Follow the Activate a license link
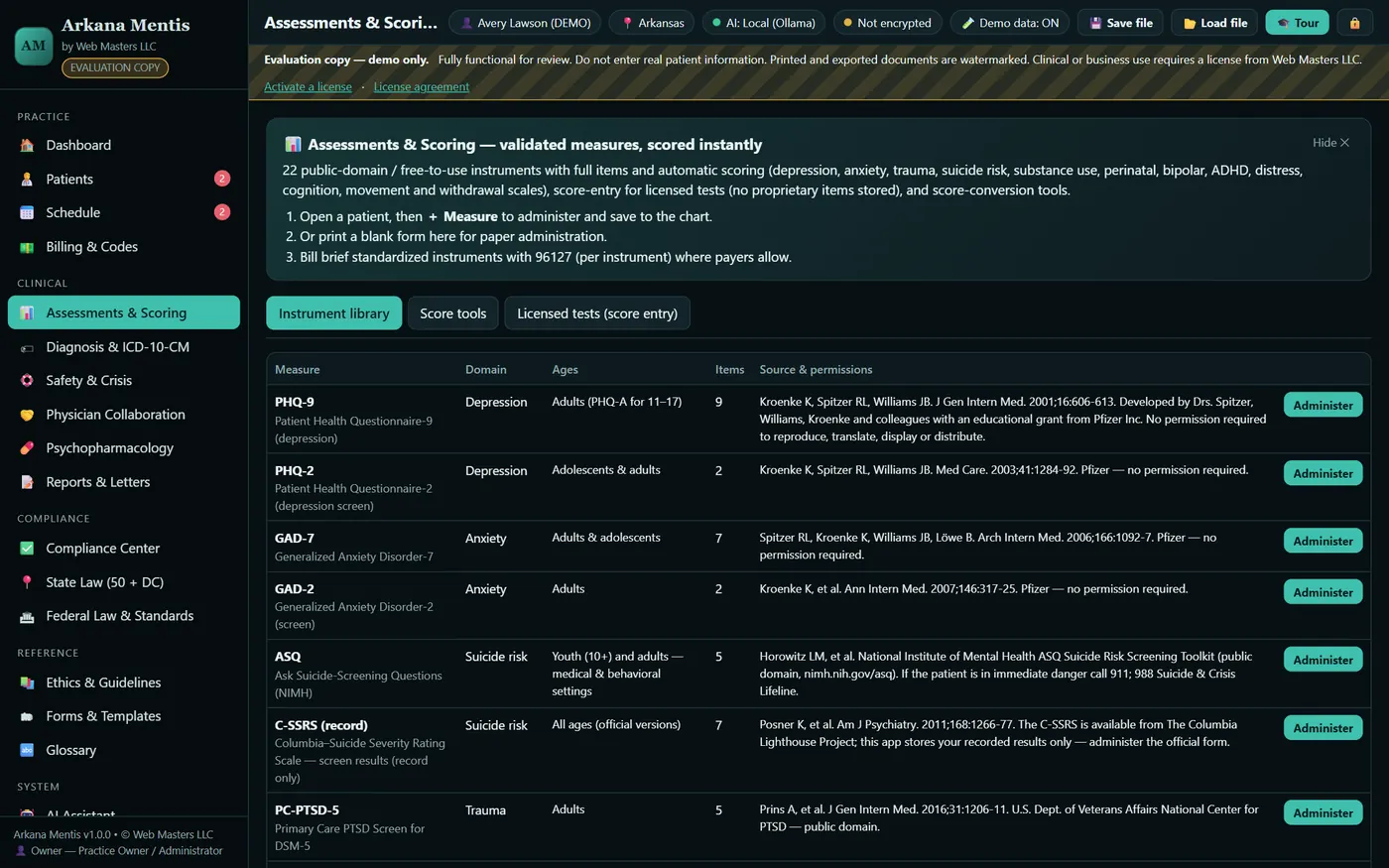The width and height of the screenshot is (1389, 868). pos(308,87)
